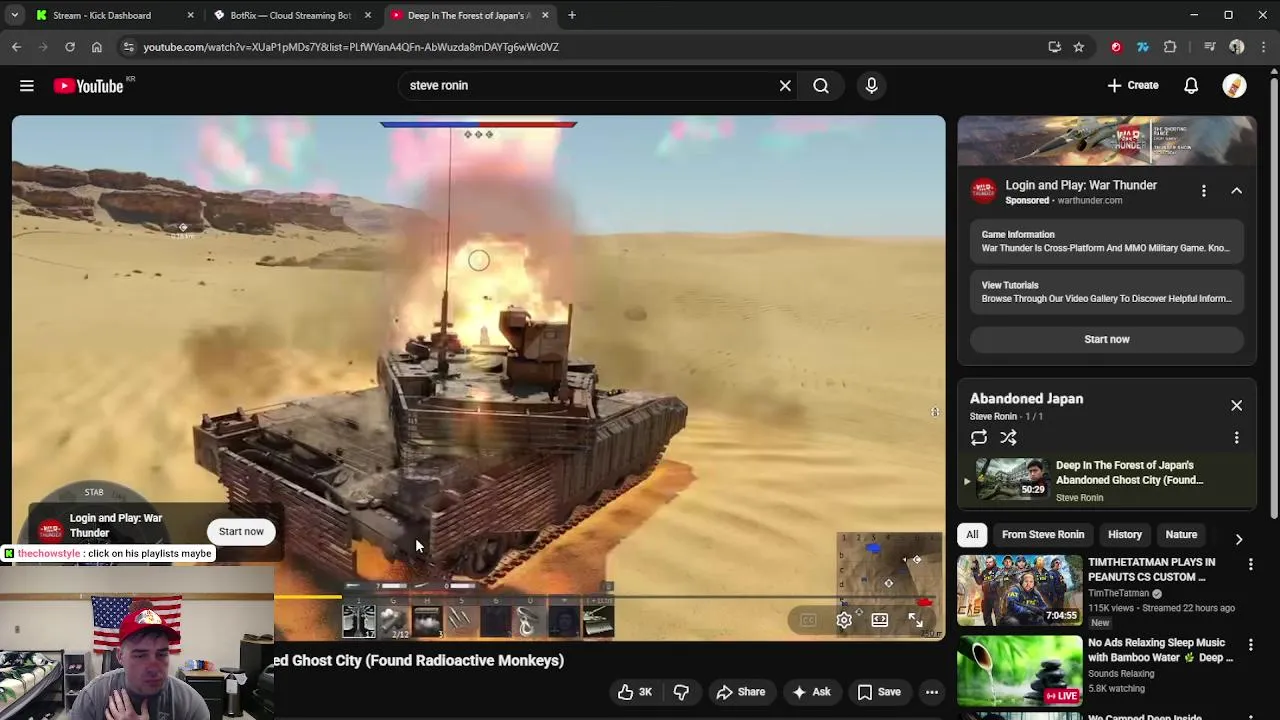
Task: Show more filter chips with arrow
Action: [1239, 539]
